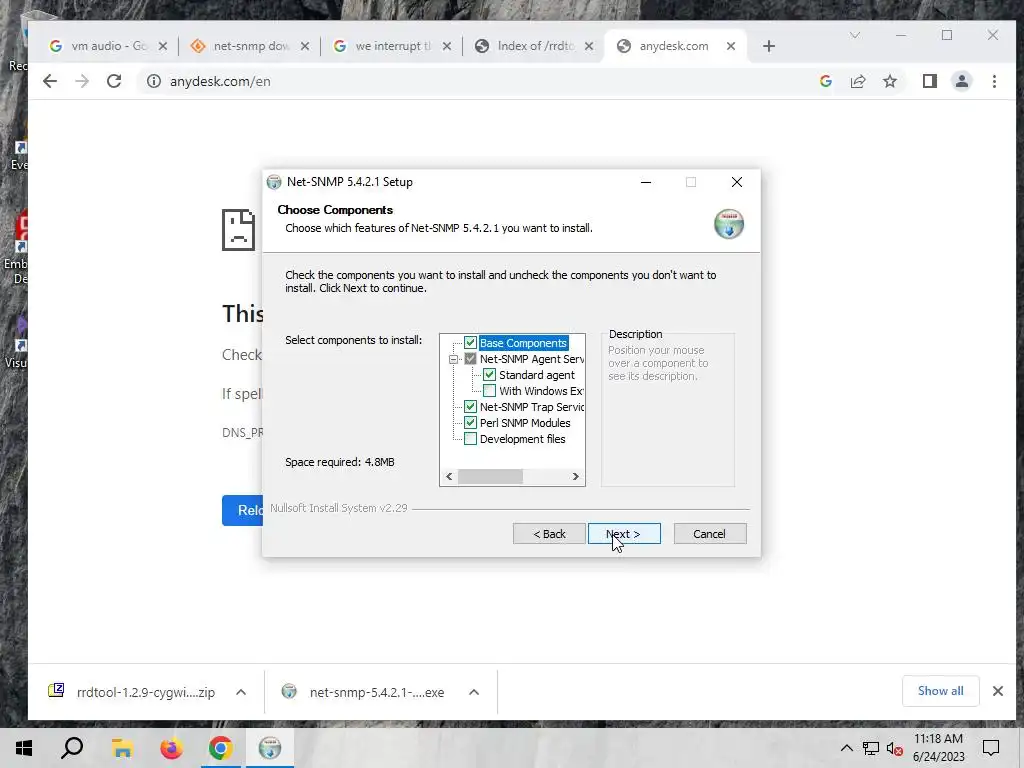Open net-snmp exe download options chevron
The width and height of the screenshot is (1024, 768).
click(474, 692)
